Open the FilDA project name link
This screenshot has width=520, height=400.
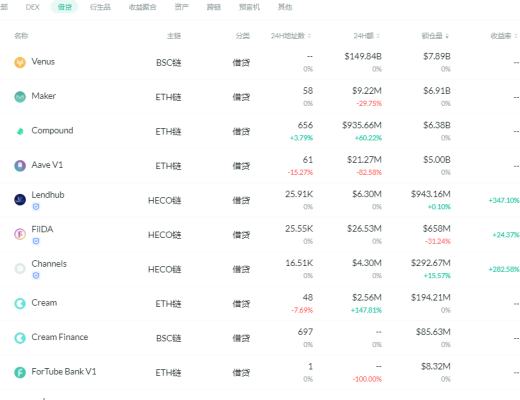(x=42, y=229)
